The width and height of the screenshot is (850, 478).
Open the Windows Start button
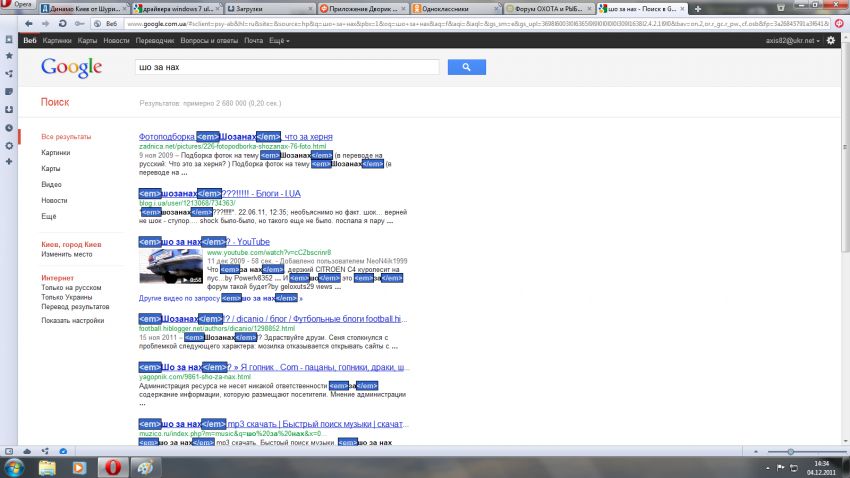click(x=15, y=467)
